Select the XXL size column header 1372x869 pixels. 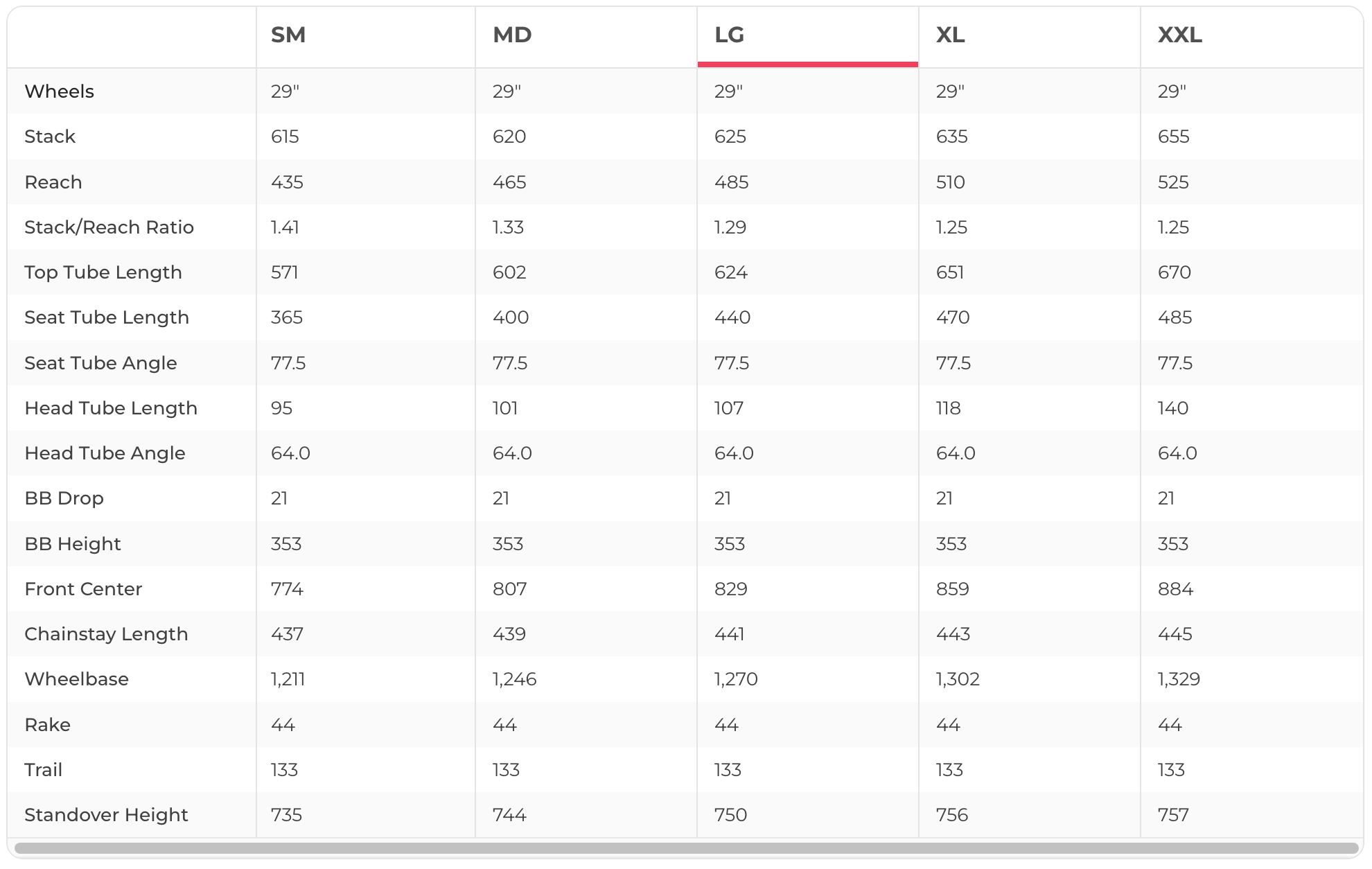tap(1180, 35)
